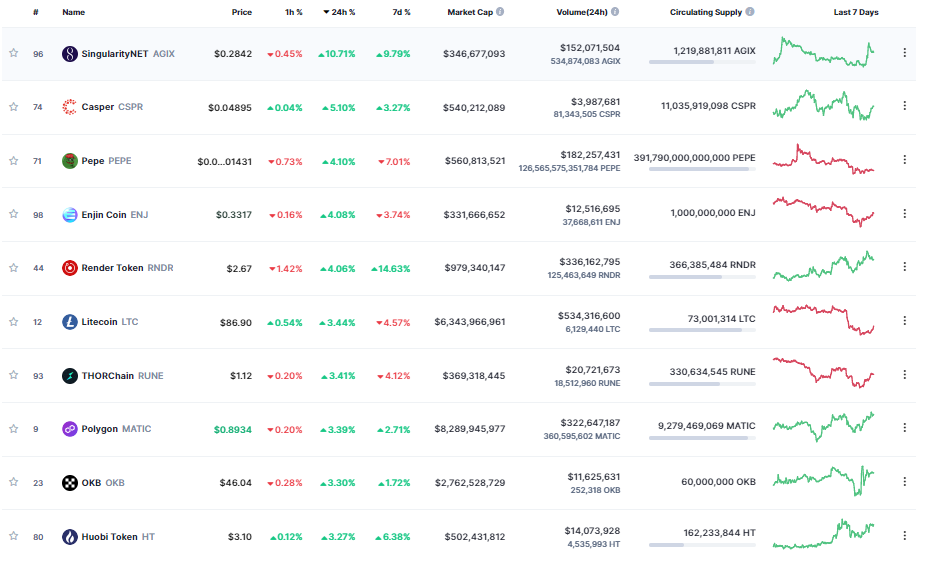The image size is (929, 561).
Task: Toggle watchlist star for Enjin Coin
Action: coord(14,214)
